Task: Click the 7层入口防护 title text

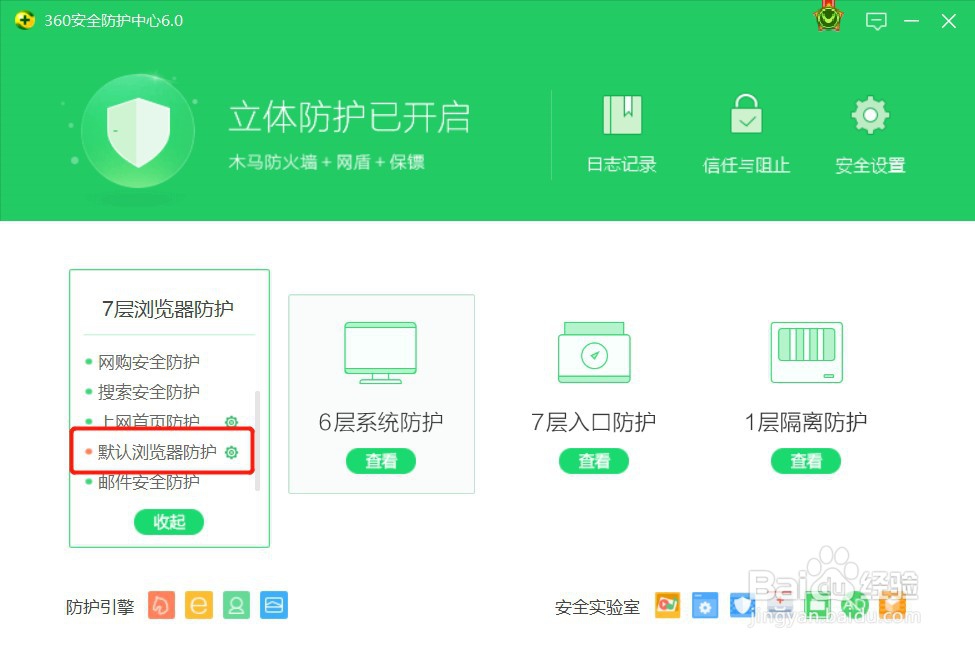Action: [x=594, y=422]
